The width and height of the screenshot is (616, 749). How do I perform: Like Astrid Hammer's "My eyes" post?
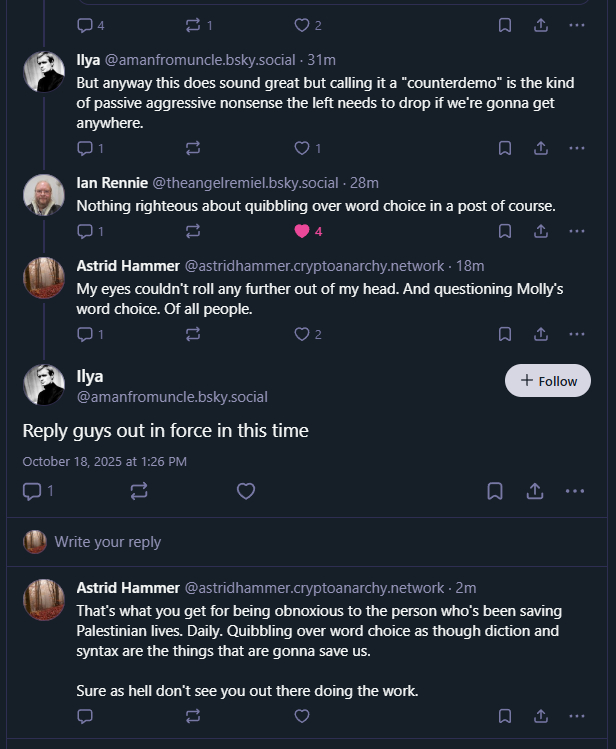302,334
